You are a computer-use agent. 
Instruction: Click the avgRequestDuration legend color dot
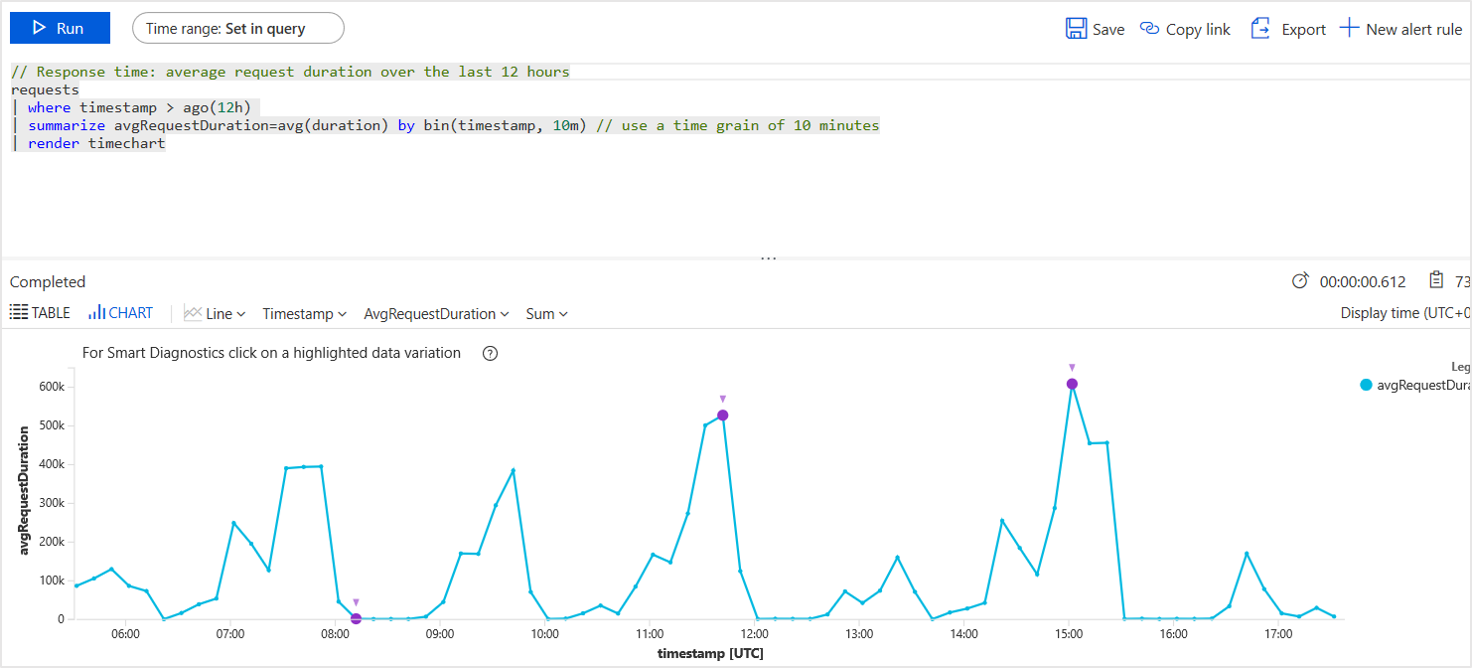point(1366,385)
